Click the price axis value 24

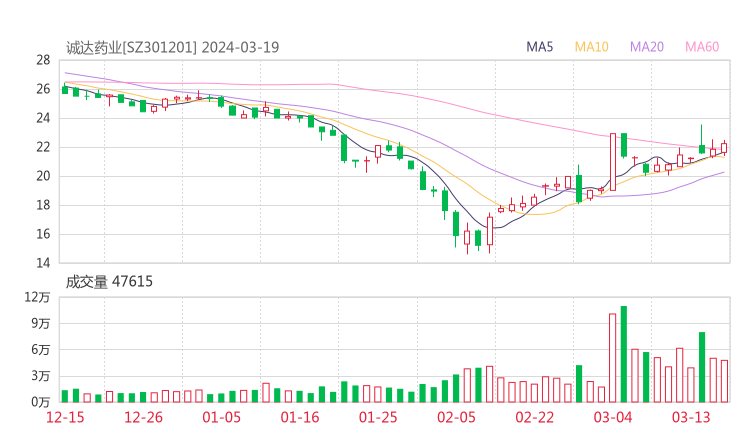pyautogui.click(x=43, y=118)
